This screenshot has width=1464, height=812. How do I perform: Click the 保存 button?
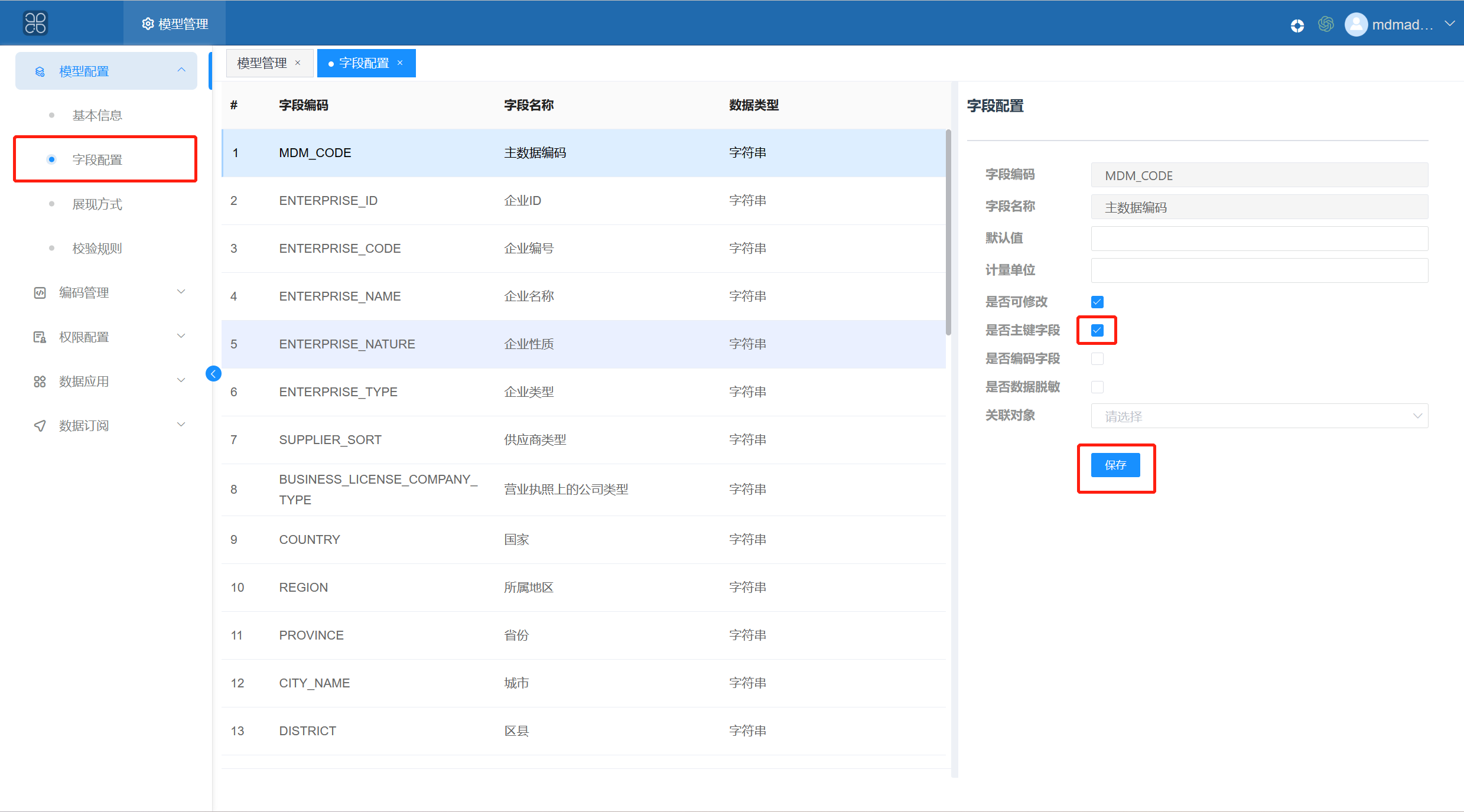click(x=1115, y=465)
